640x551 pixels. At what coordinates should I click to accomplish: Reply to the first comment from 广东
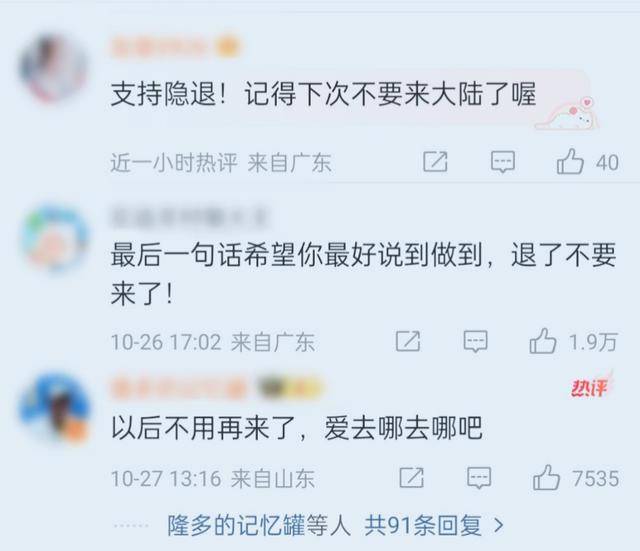[502, 162]
